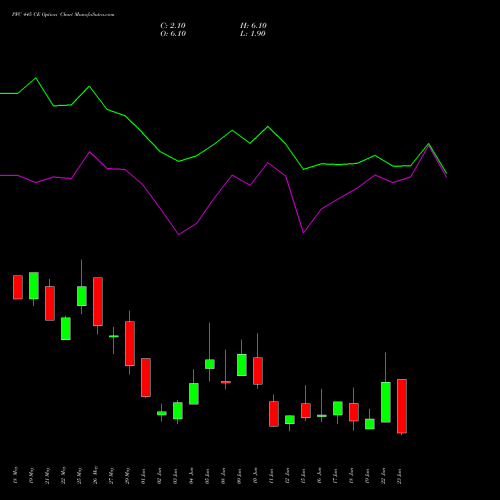This screenshot has height=500, width=500.
Task: Click the red candle for 29 May
Action: tap(130, 343)
